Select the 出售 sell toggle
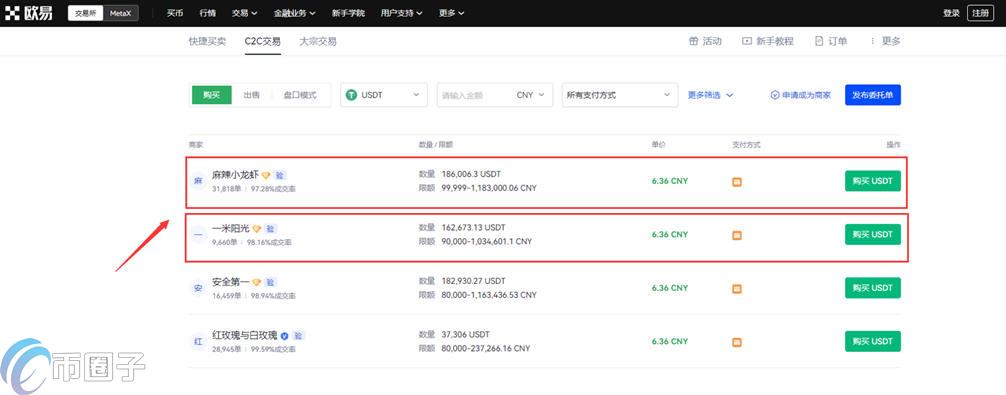 (x=252, y=95)
